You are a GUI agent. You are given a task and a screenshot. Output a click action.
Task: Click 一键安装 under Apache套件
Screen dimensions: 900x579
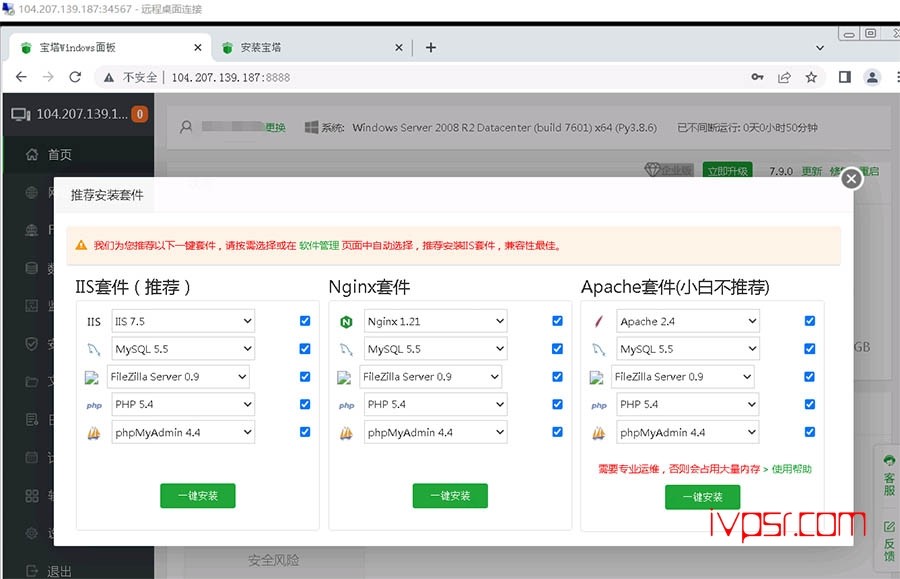703,497
